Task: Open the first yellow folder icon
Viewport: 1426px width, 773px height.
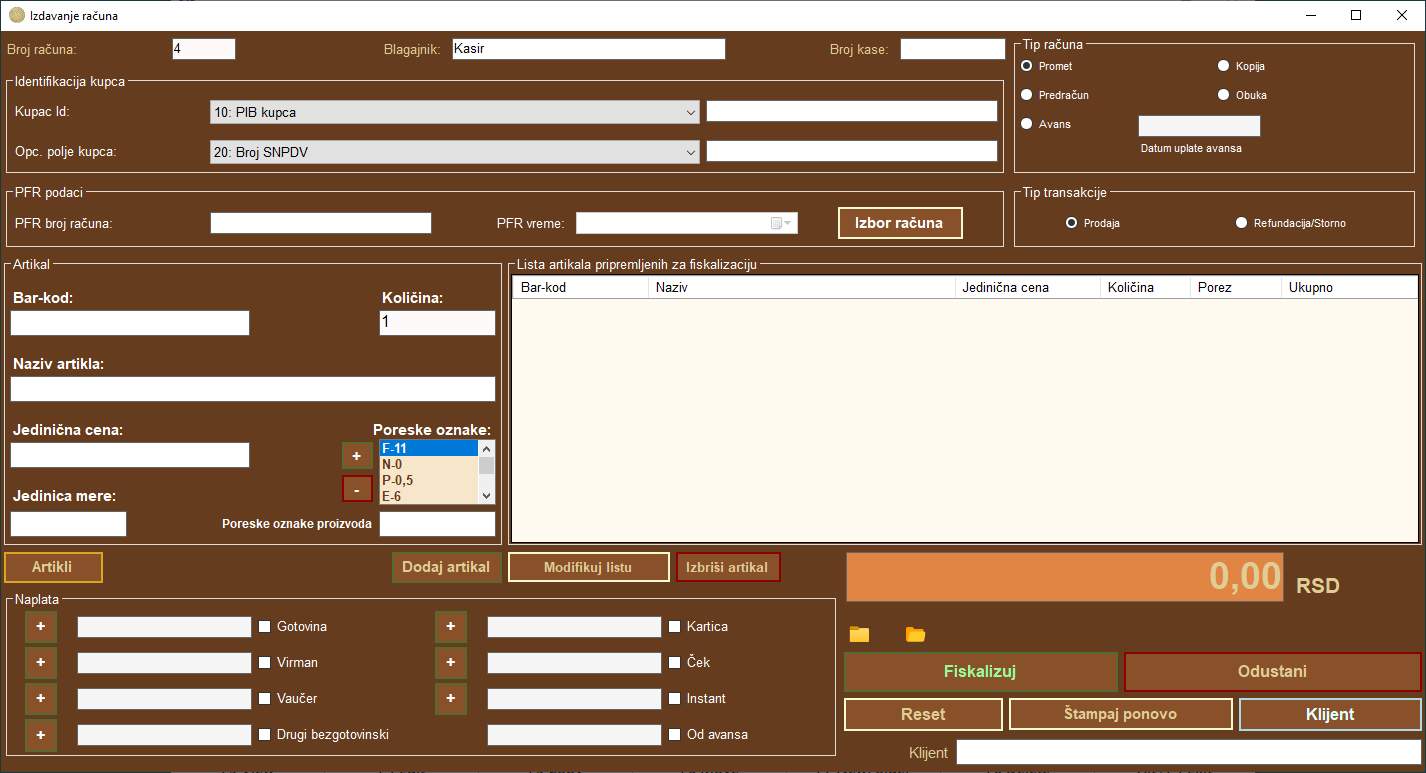Action: [x=859, y=634]
